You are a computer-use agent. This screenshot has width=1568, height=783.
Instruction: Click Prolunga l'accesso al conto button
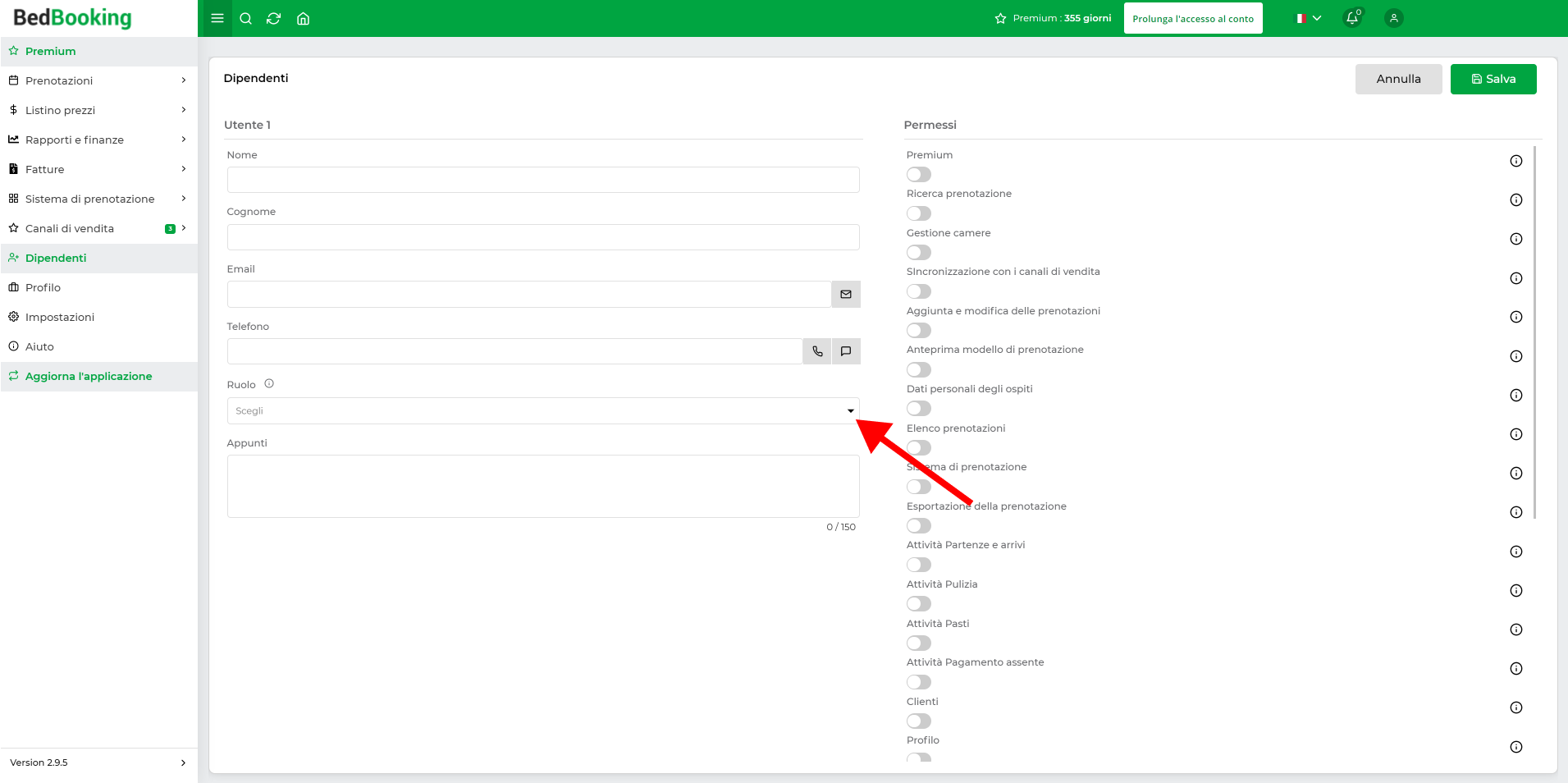[x=1193, y=18]
